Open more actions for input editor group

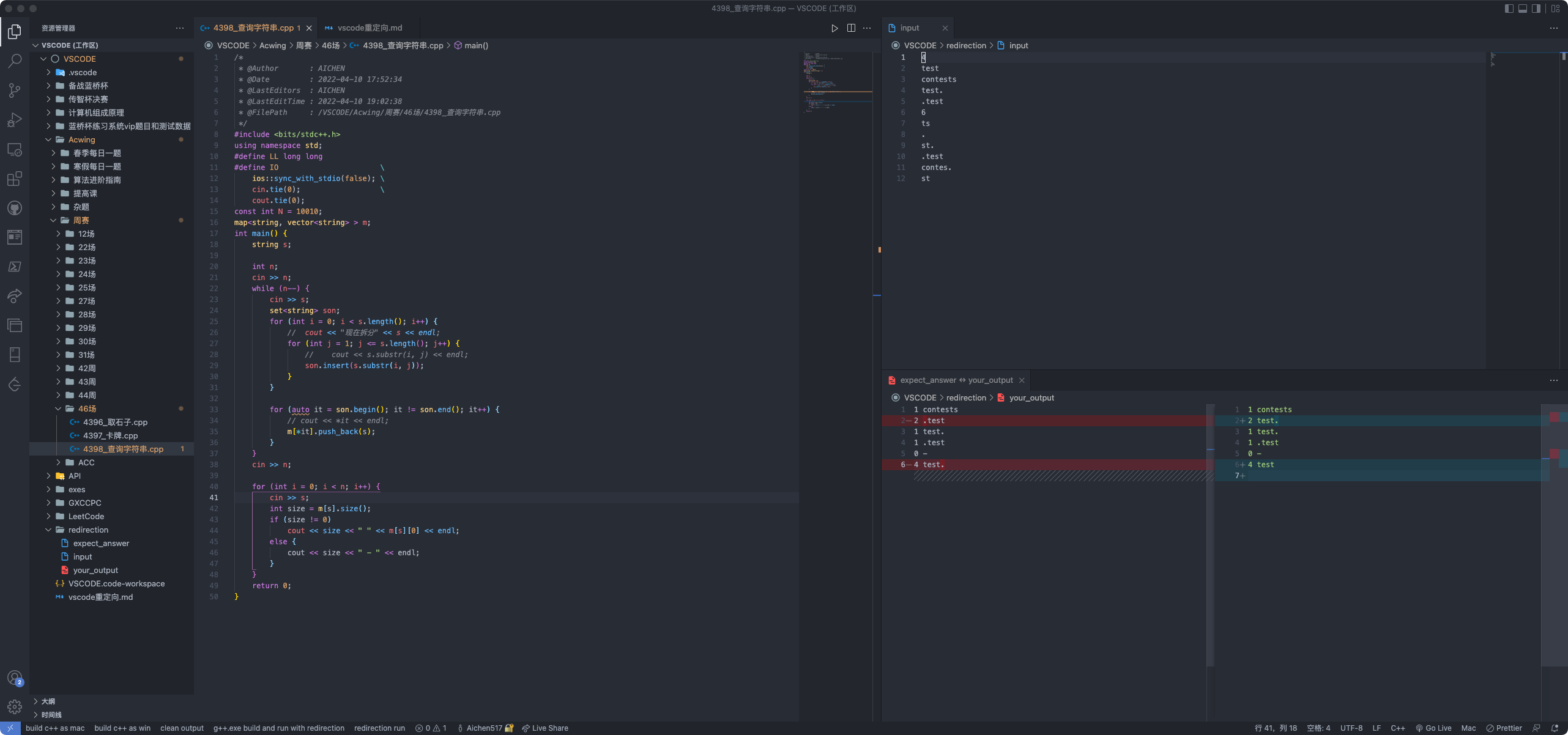coord(1554,28)
